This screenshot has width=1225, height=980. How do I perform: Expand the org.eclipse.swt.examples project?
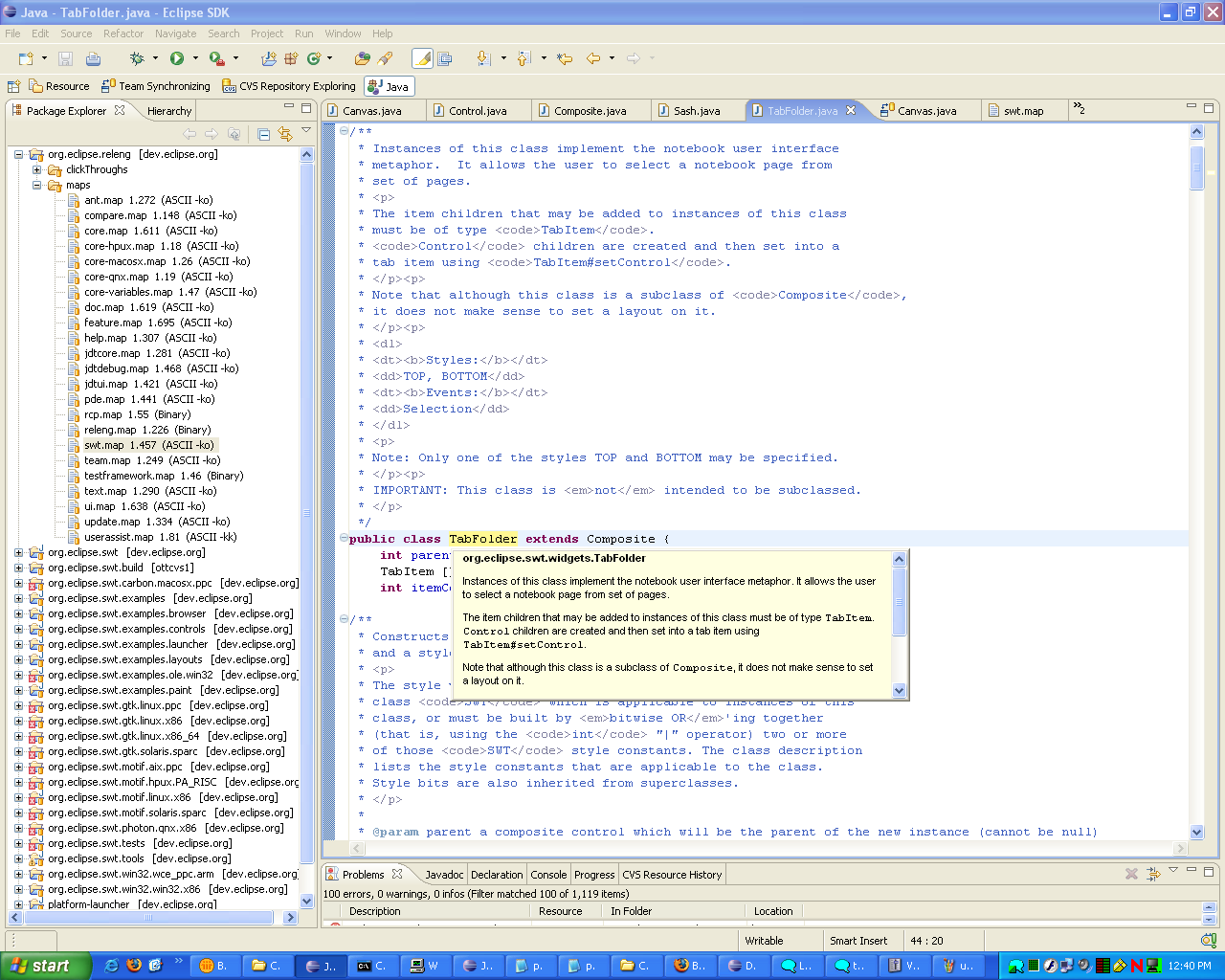pyautogui.click(x=18, y=599)
